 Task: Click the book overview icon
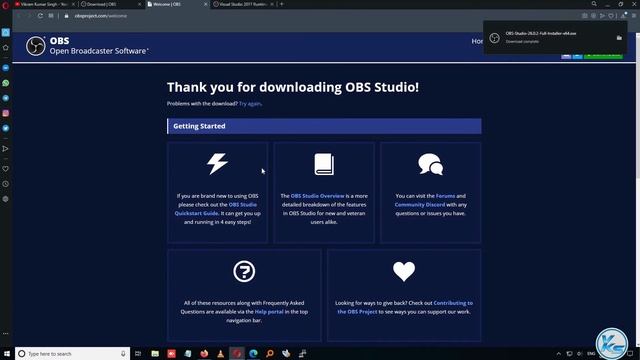(x=324, y=164)
